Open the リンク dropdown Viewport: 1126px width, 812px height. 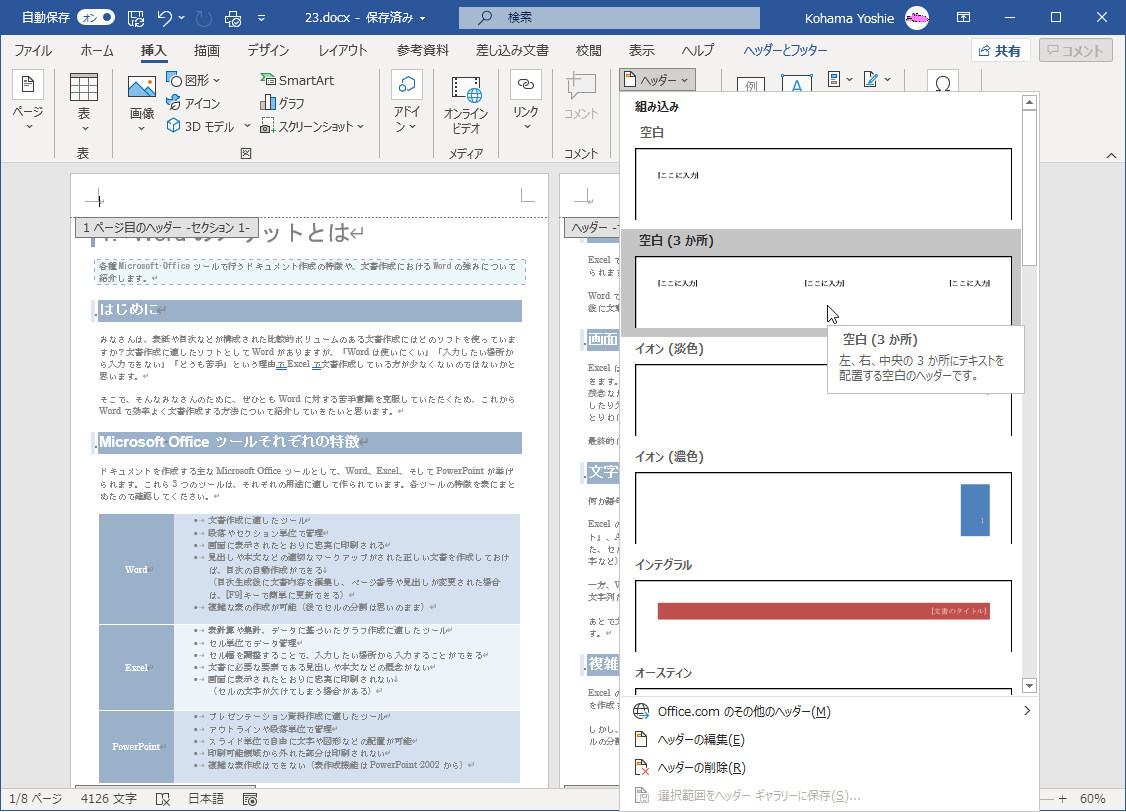tap(526, 102)
